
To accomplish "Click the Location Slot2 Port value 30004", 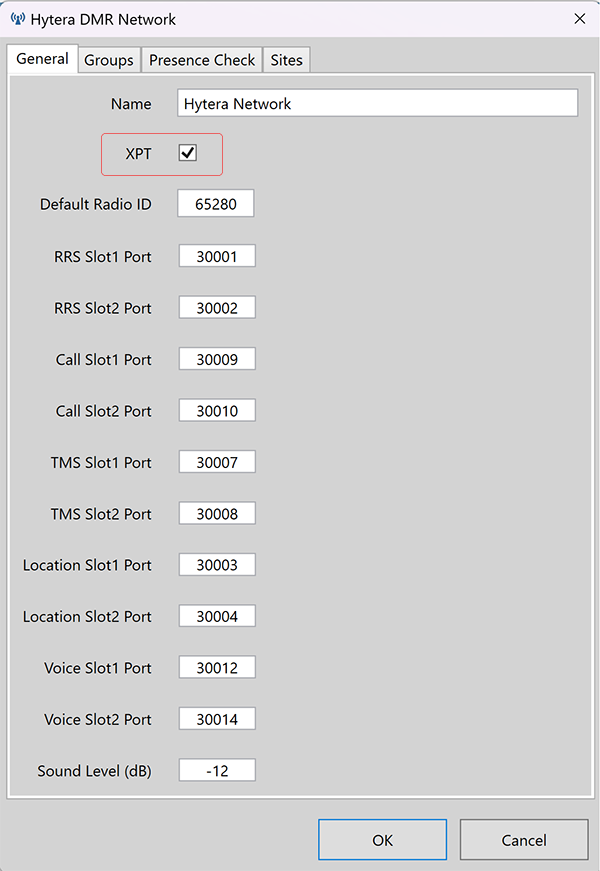I will point(217,616).
